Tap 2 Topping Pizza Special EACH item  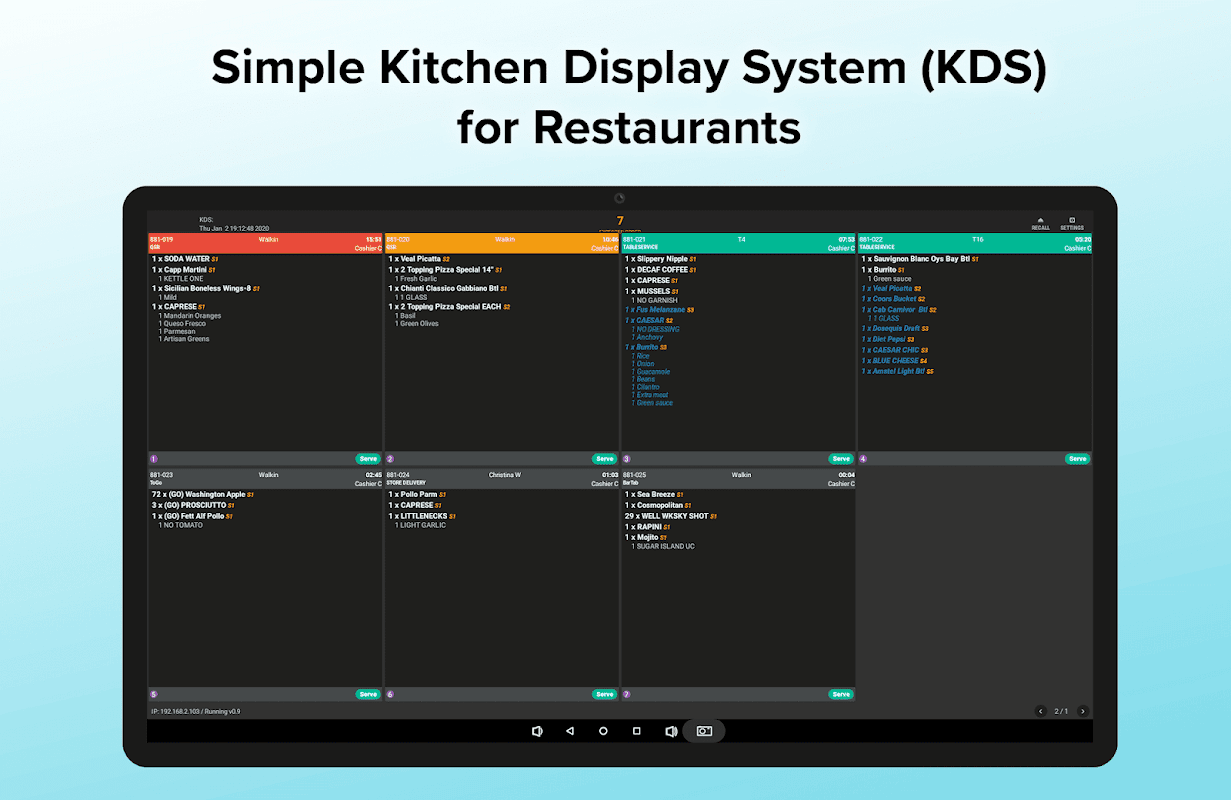(449, 307)
